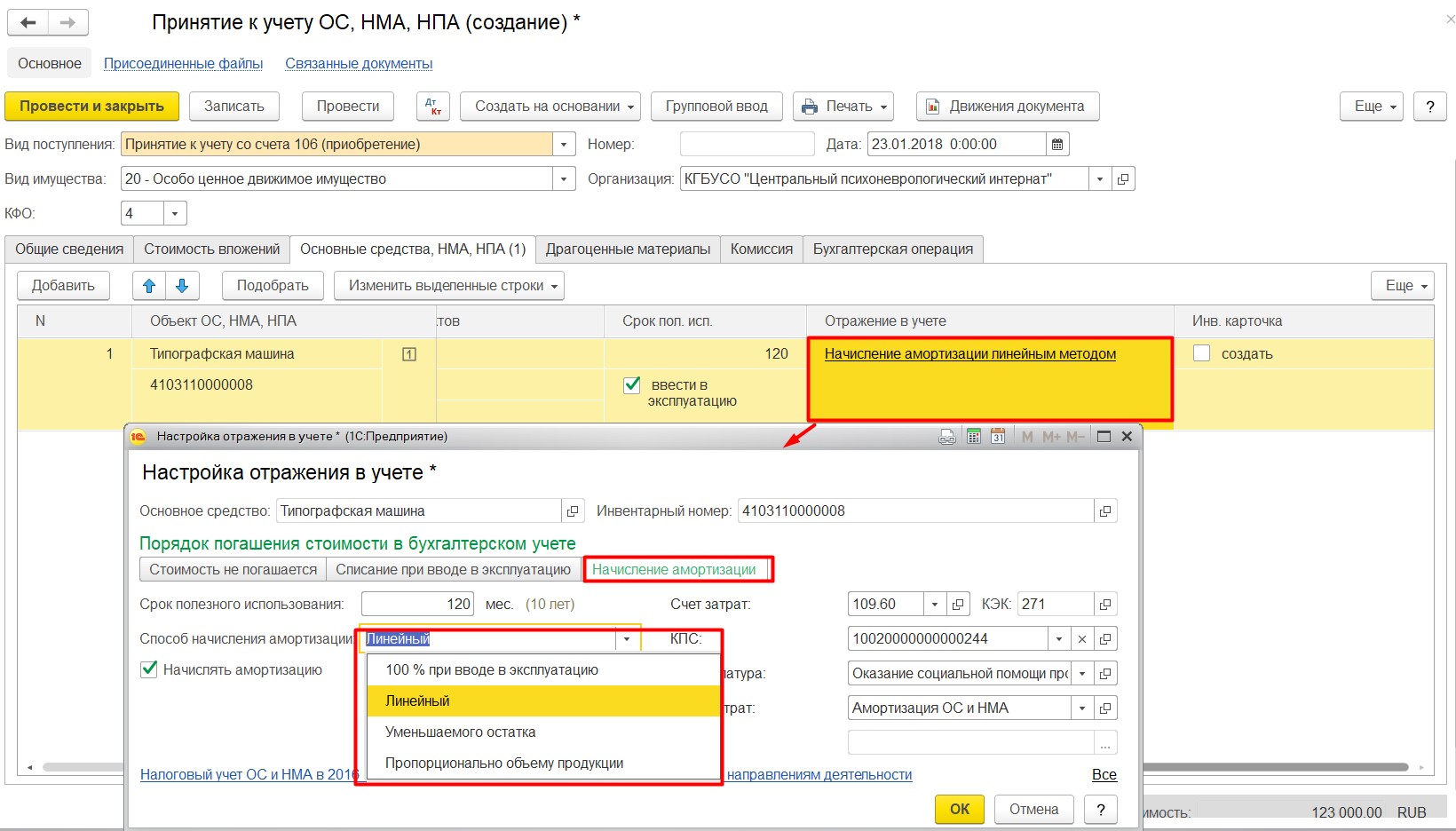
Task: Open record icon beside Оказание социальной помощи
Action: pyautogui.click(x=1105, y=674)
